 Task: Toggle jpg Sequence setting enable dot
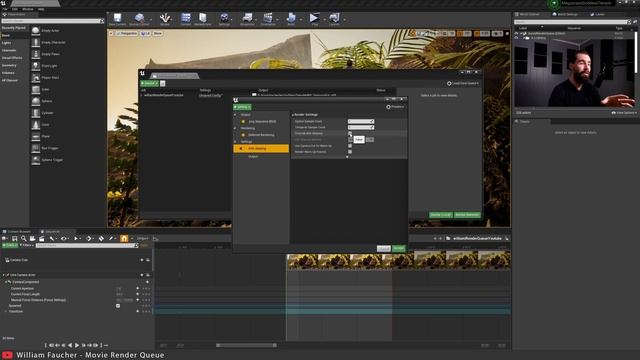tap(243, 122)
